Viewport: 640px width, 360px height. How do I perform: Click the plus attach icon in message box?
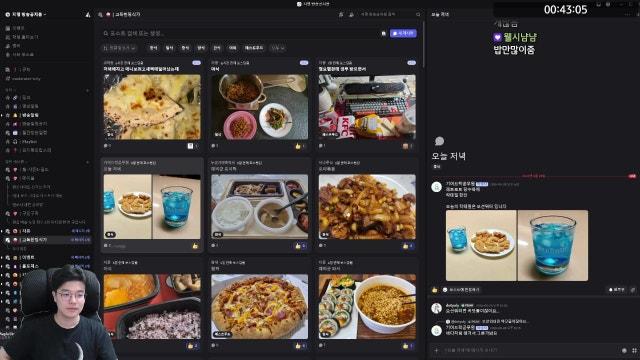[x=436, y=350]
